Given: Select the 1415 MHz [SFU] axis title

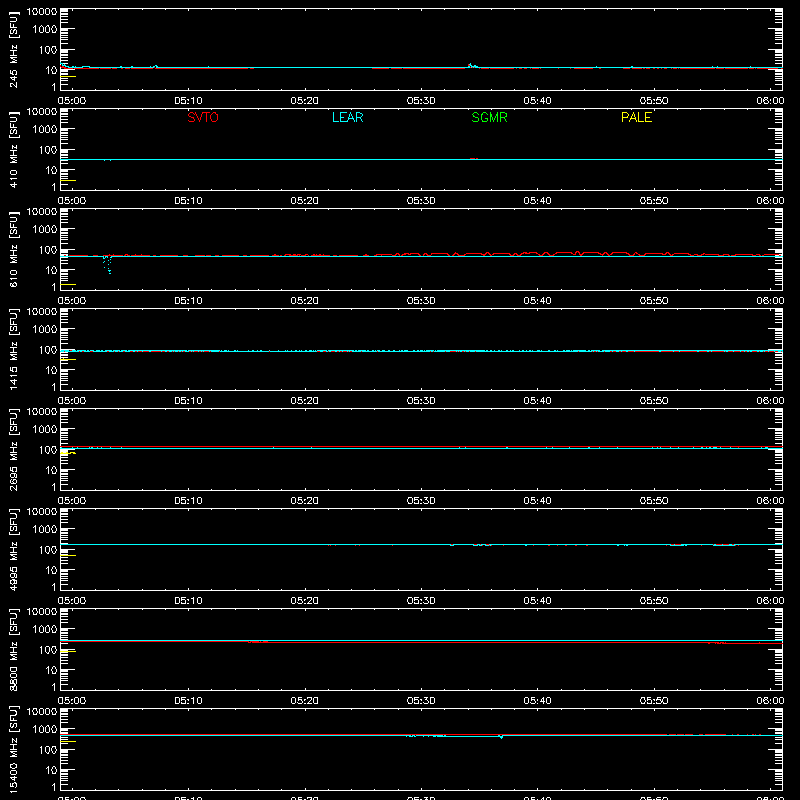Looking at the screenshot, I should (13, 349).
